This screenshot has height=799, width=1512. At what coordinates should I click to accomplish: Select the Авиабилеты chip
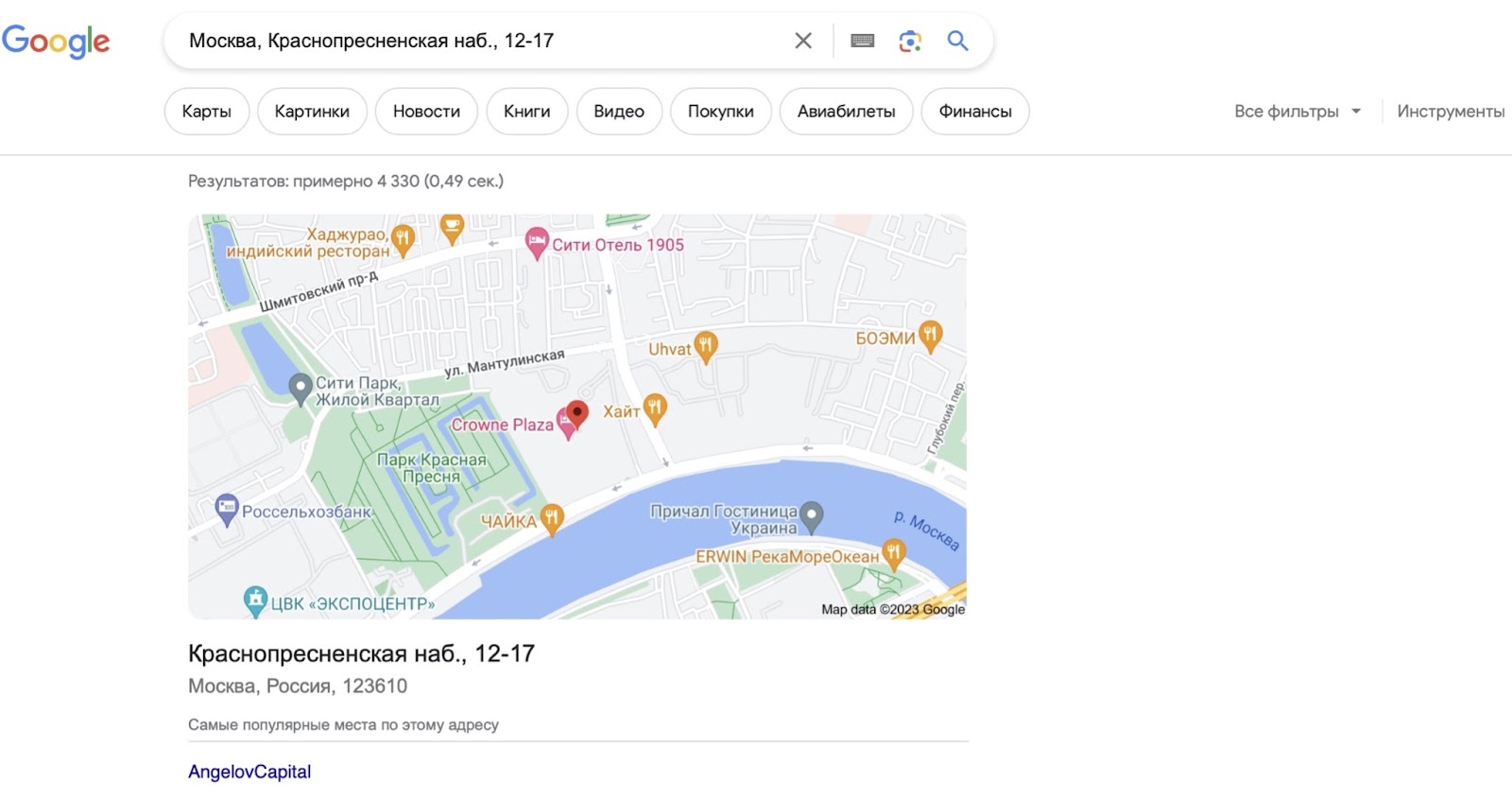pyautogui.click(x=847, y=112)
